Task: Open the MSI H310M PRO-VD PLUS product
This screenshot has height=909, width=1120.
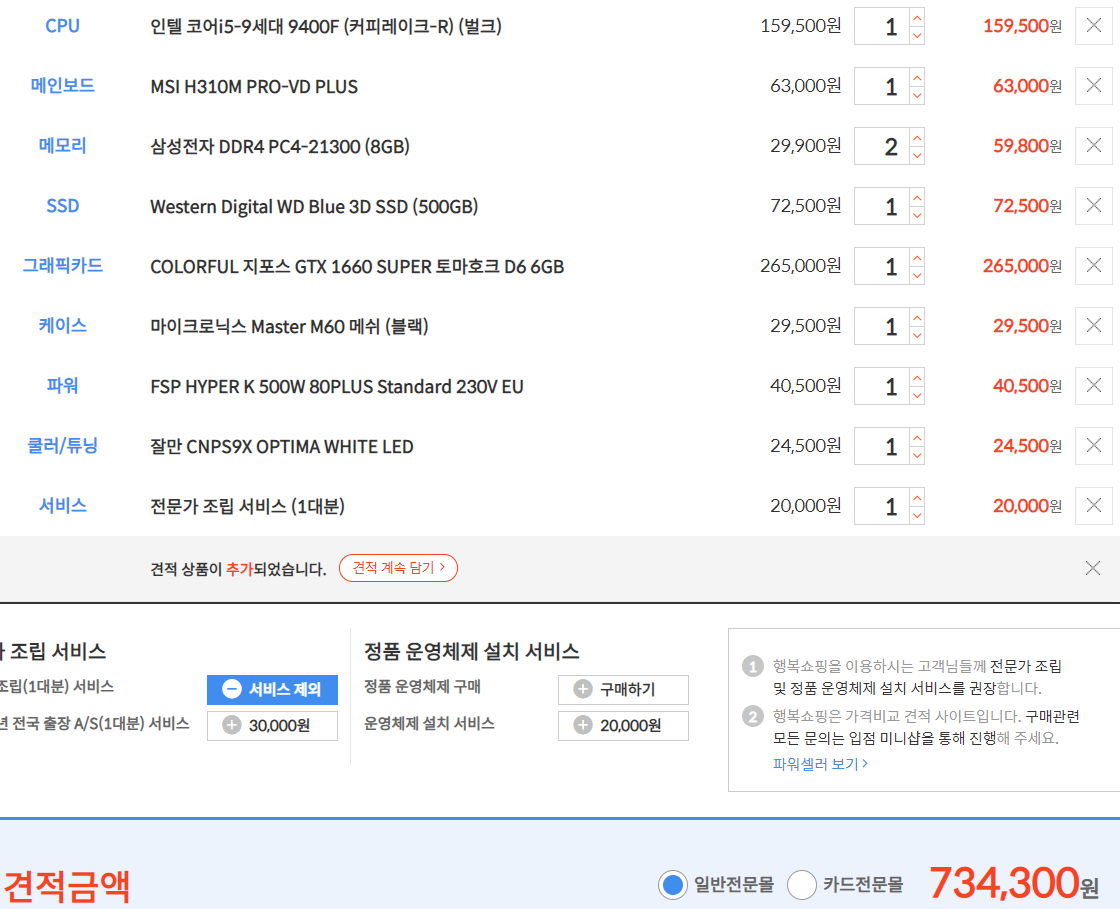Action: coord(254,86)
